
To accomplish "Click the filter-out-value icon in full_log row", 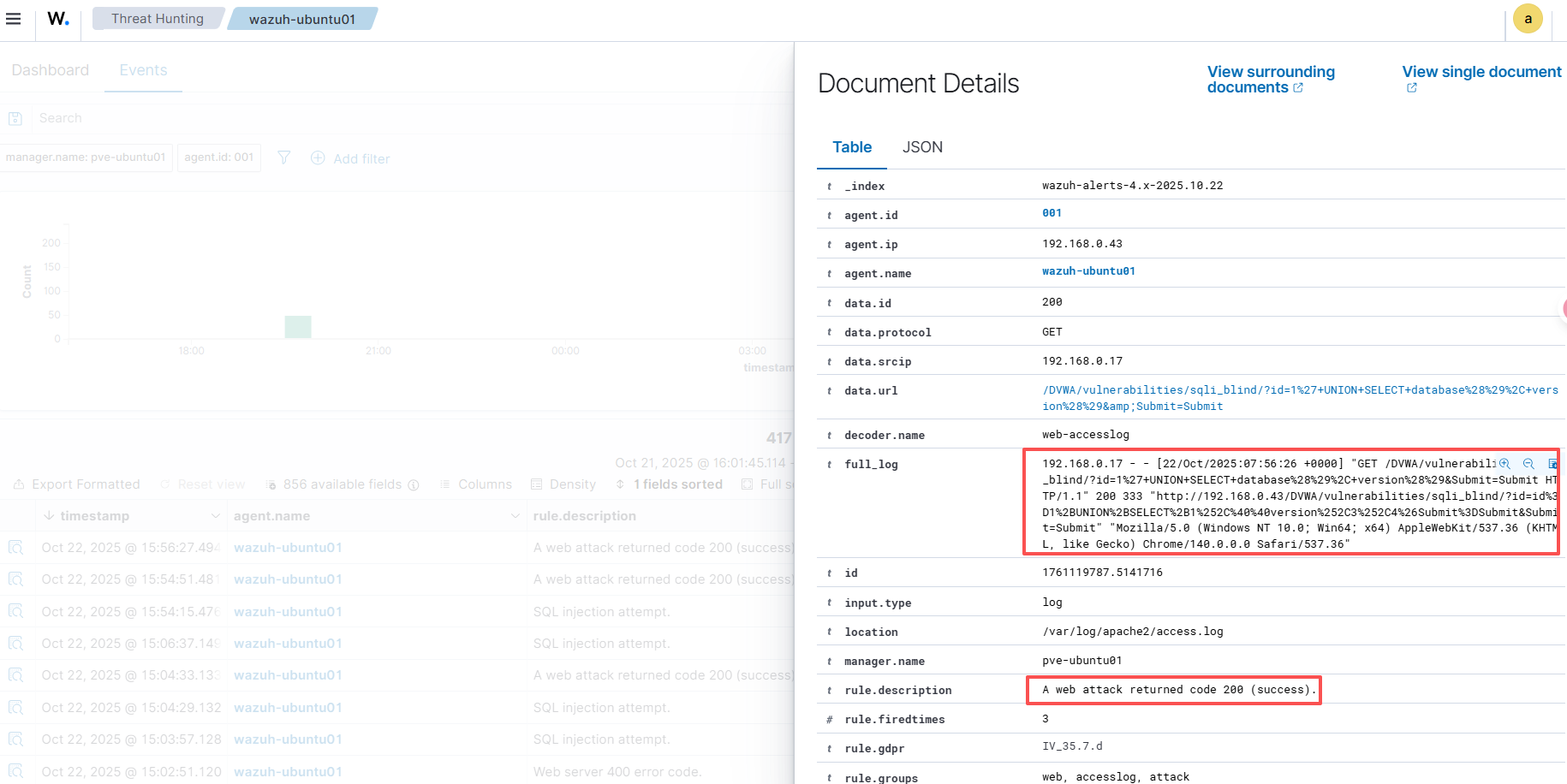I will pyautogui.click(x=1528, y=464).
